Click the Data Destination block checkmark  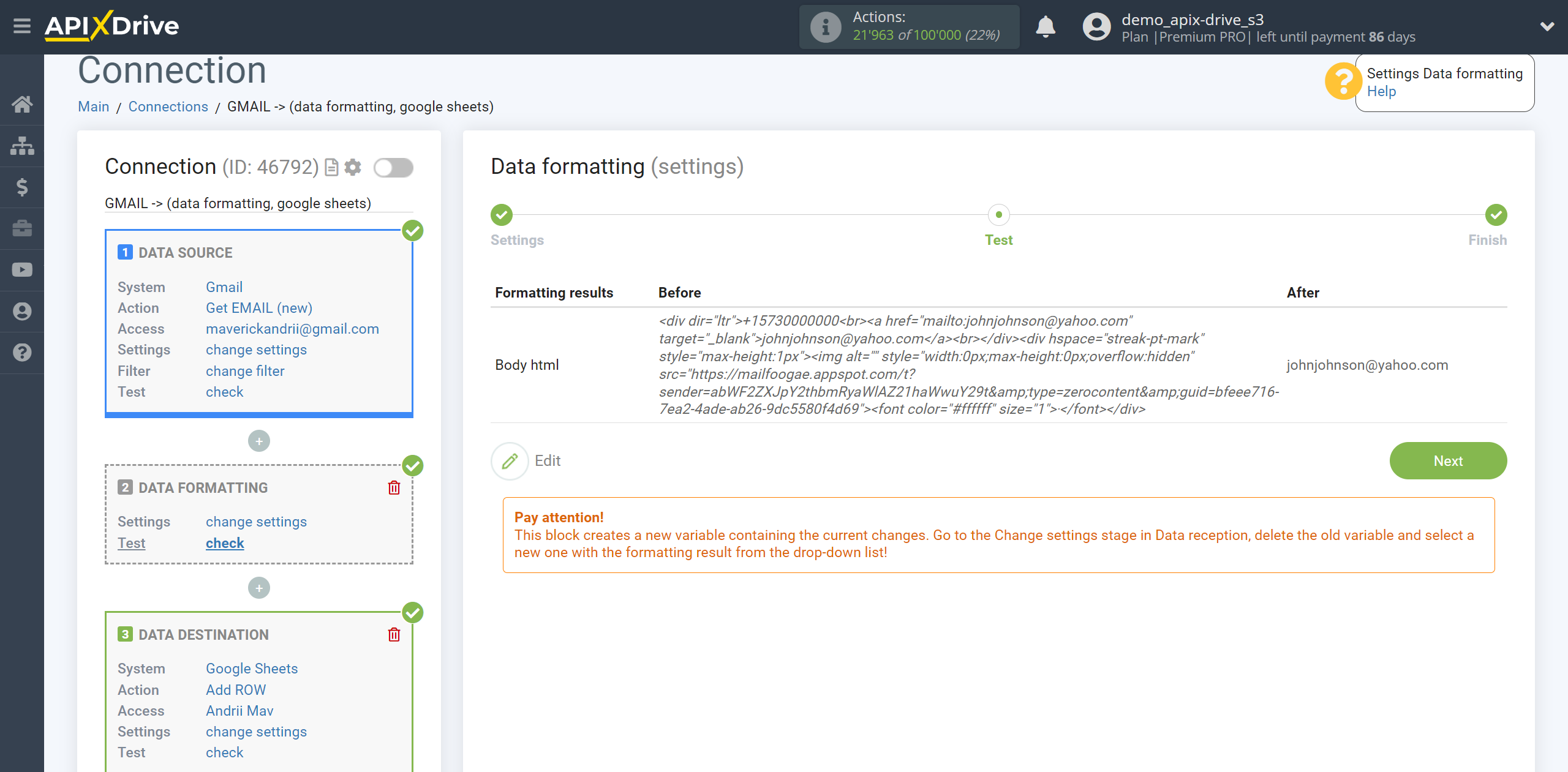click(x=413, y=613)
